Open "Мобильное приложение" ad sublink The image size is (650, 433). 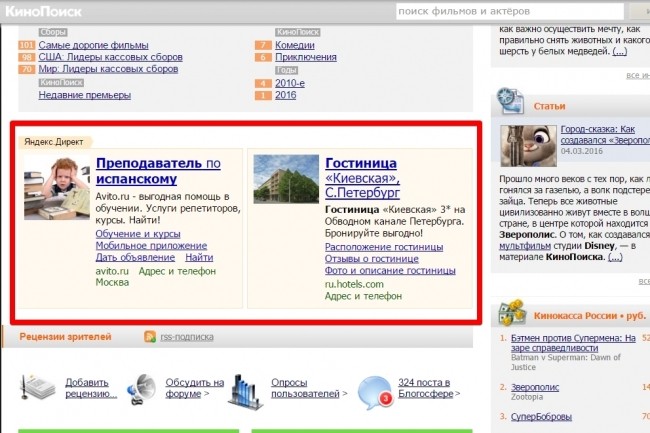[x=151, y=245]
